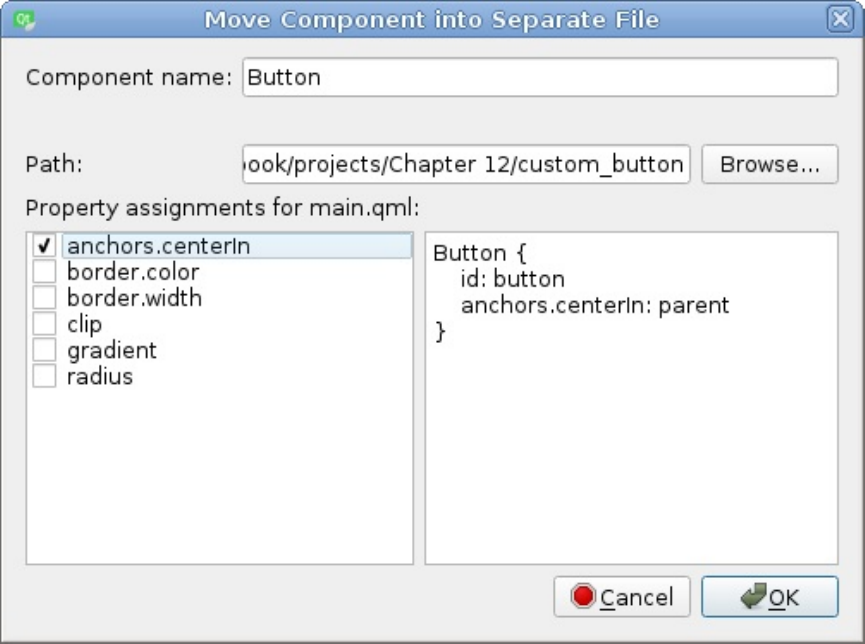865x644 pixels.
Task: Close the Move Component dialog
Action: [838, 19]
